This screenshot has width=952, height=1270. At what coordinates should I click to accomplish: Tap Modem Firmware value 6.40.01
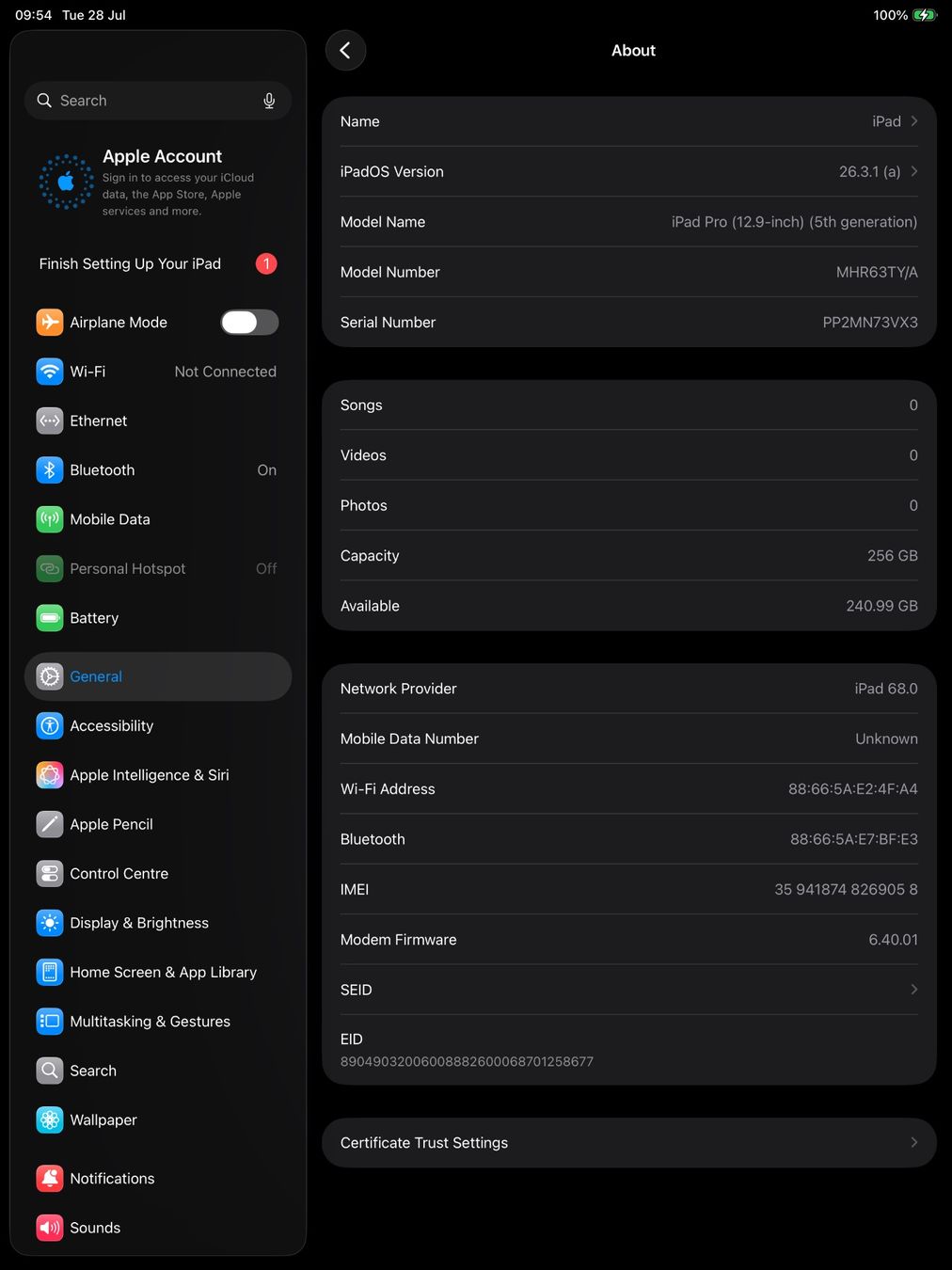point(894,940)
